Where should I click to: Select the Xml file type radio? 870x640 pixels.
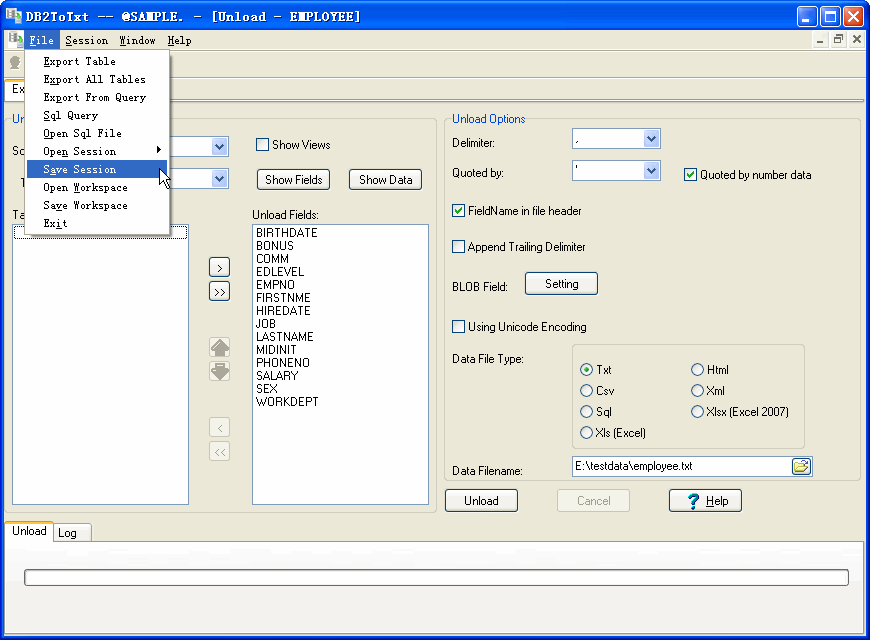point(697,391)
